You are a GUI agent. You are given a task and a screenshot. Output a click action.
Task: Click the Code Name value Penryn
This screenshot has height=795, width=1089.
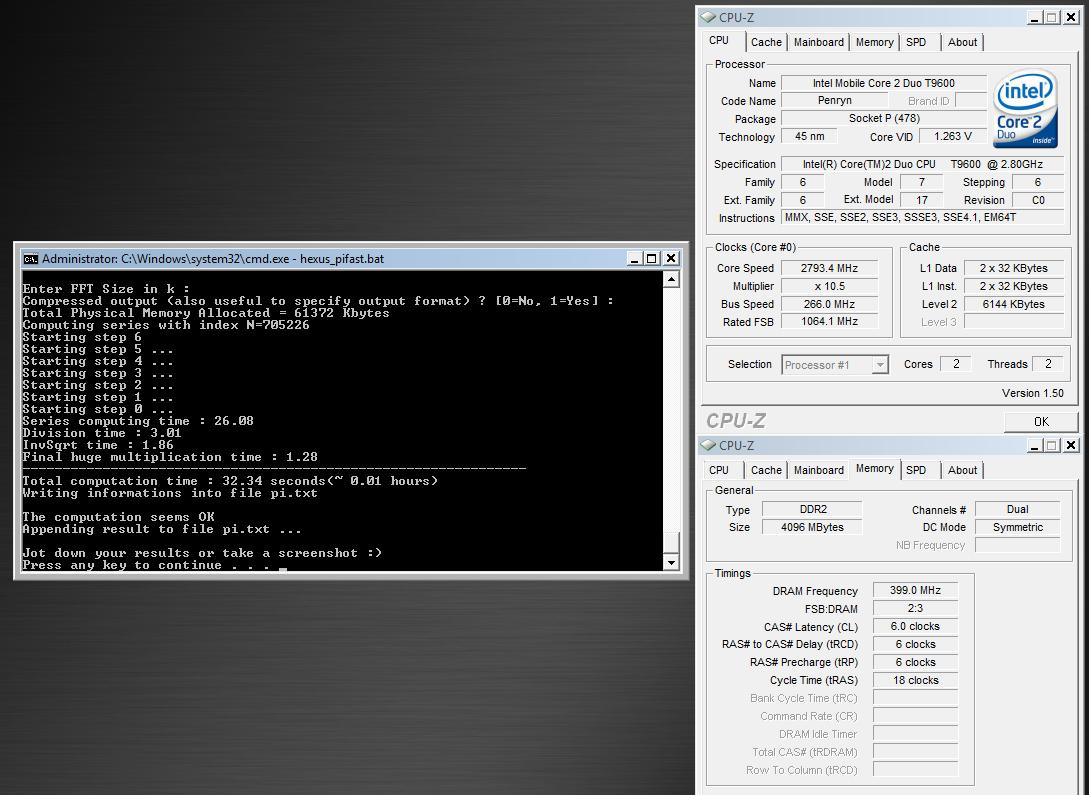(834, 101)
